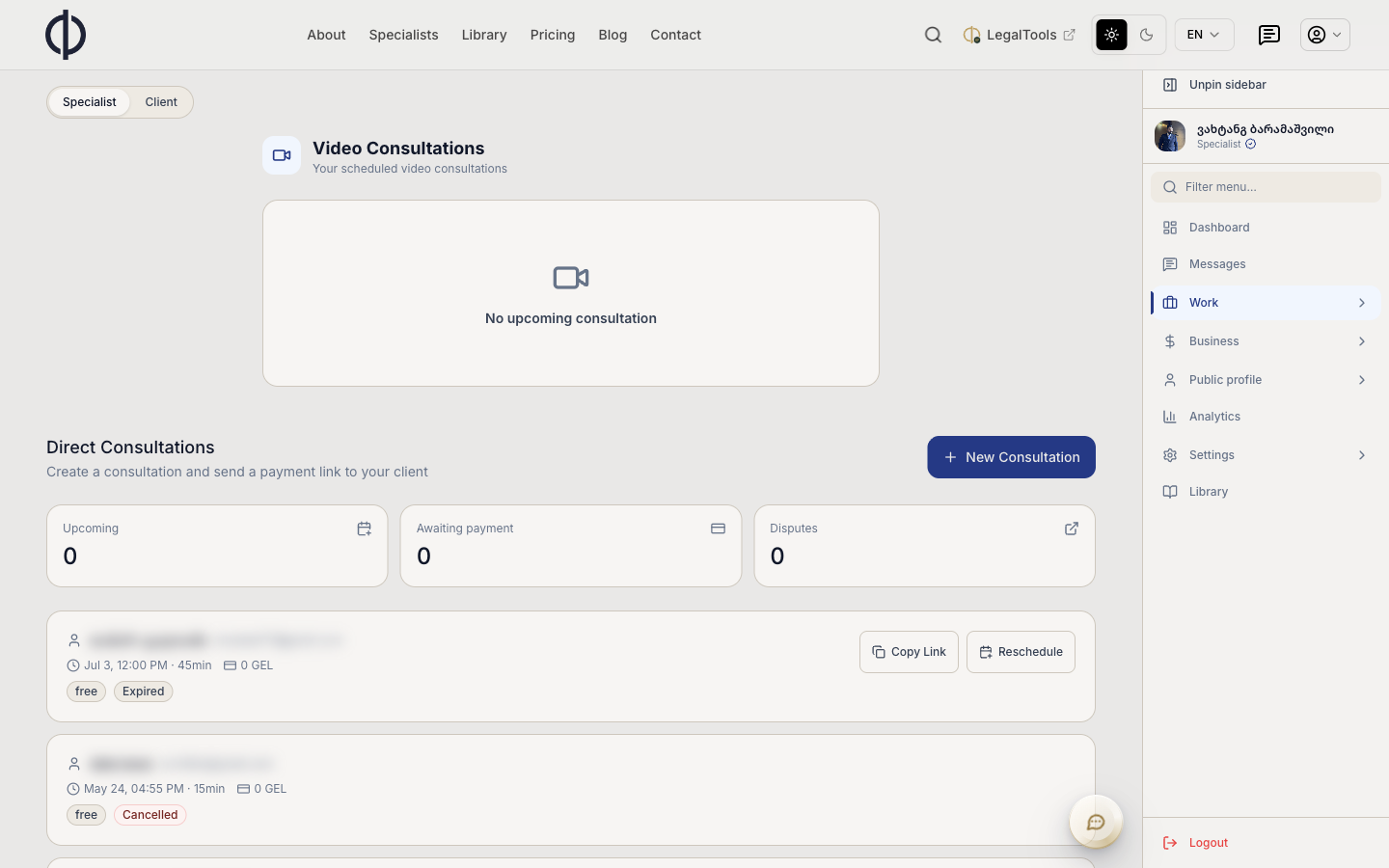The width and height of the screenshot is (1389, 868).
Task: Click Unpin sidebar label
Action: pyautogui.click(x=1228, y=85)
